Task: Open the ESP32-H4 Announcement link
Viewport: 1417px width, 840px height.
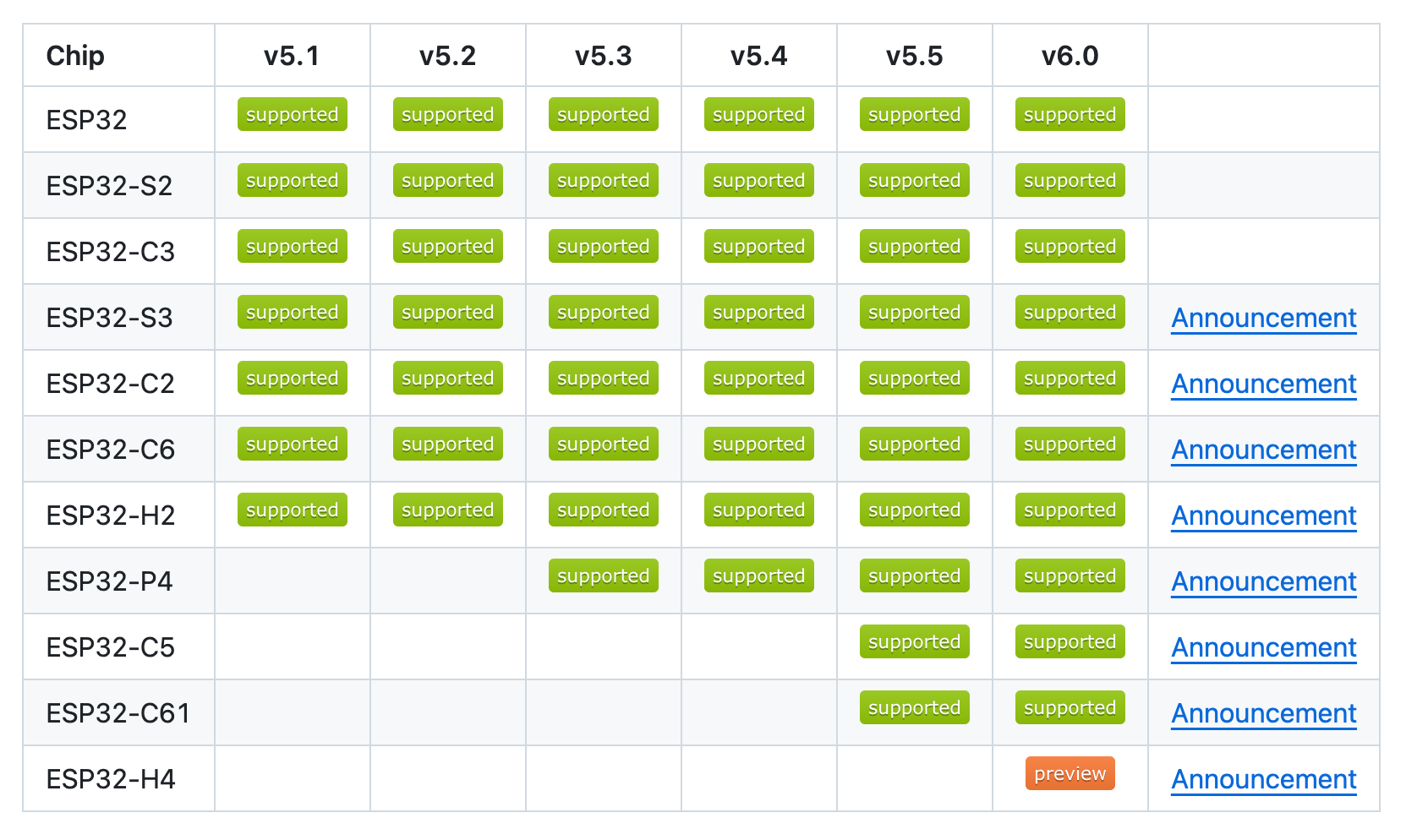Action: tap(1264, 779)
